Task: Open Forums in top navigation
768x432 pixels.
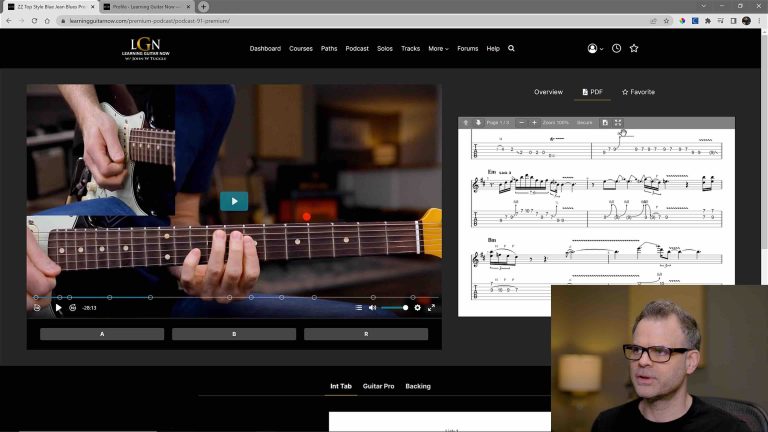Action: (x=468, y=48)
